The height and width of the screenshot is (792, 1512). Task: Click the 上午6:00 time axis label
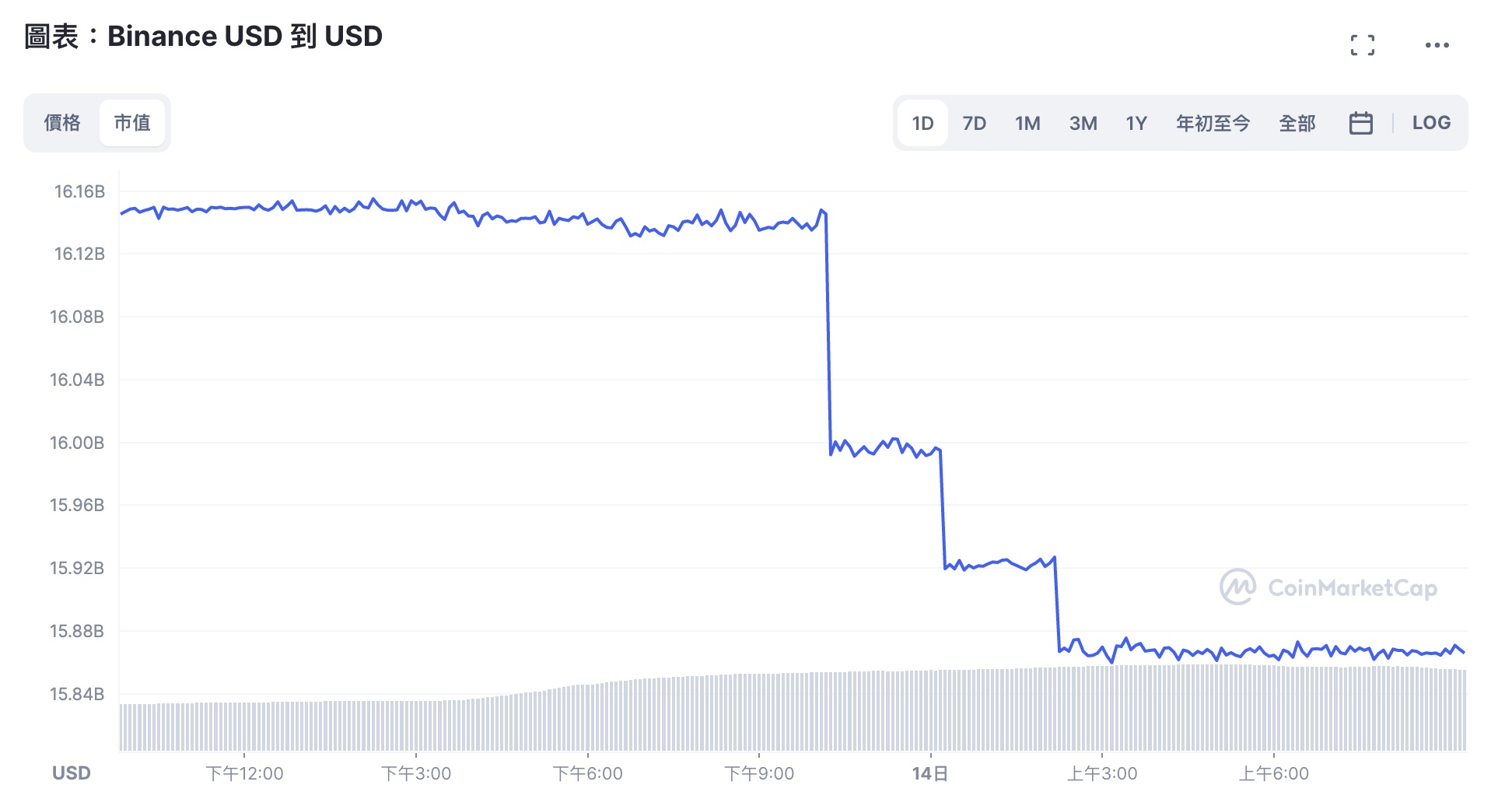click(x=1274, y=773)
